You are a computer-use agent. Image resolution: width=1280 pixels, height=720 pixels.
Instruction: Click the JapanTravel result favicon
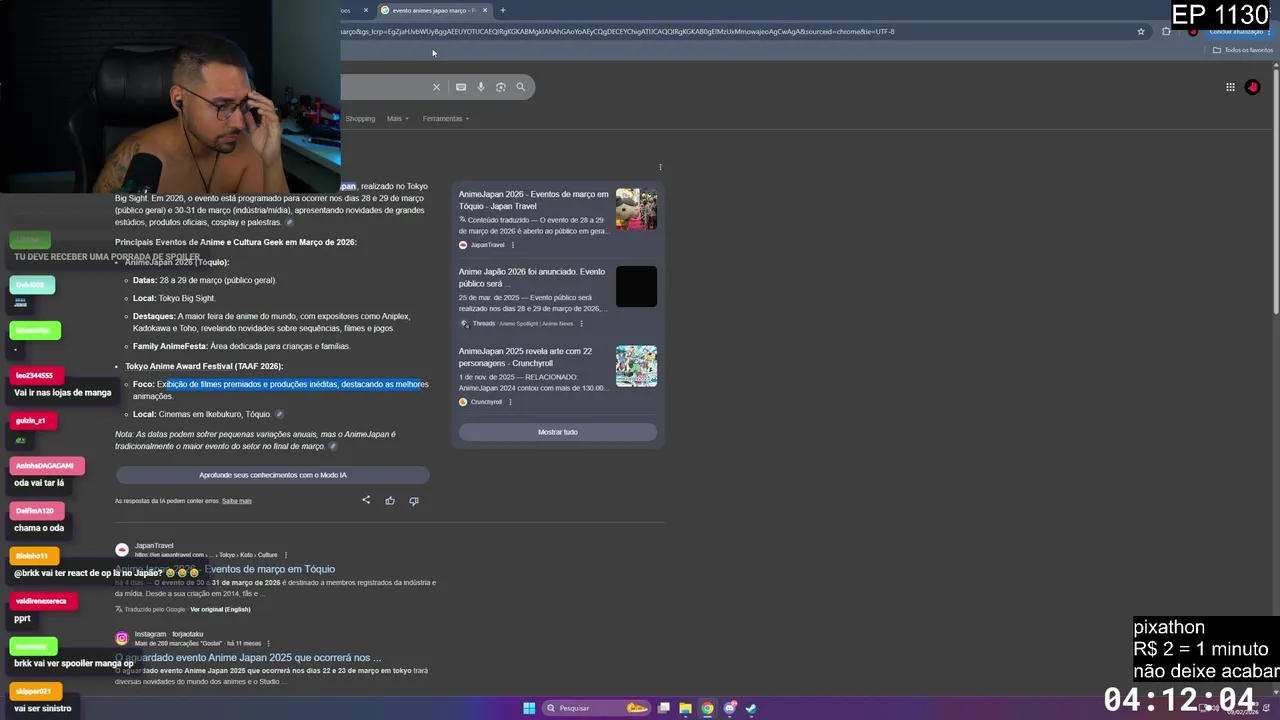pyautogui.click(x=122, y=550)
